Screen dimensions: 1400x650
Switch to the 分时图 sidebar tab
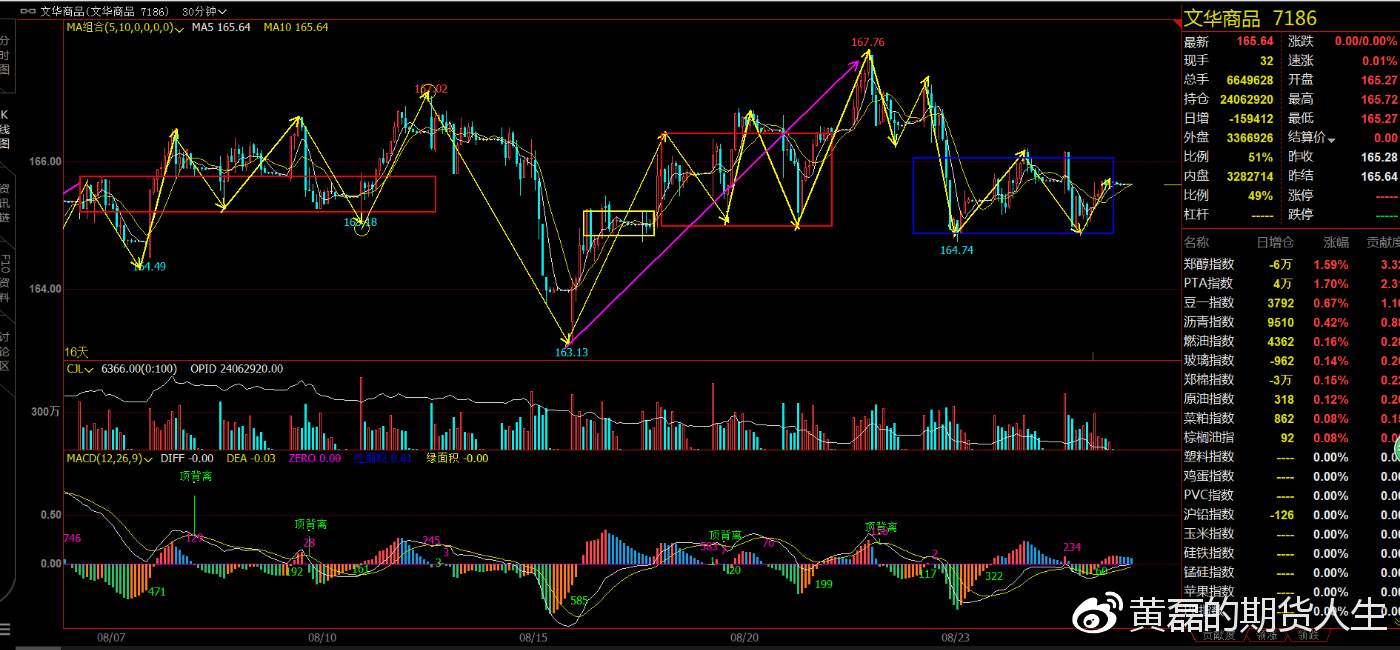6,58
